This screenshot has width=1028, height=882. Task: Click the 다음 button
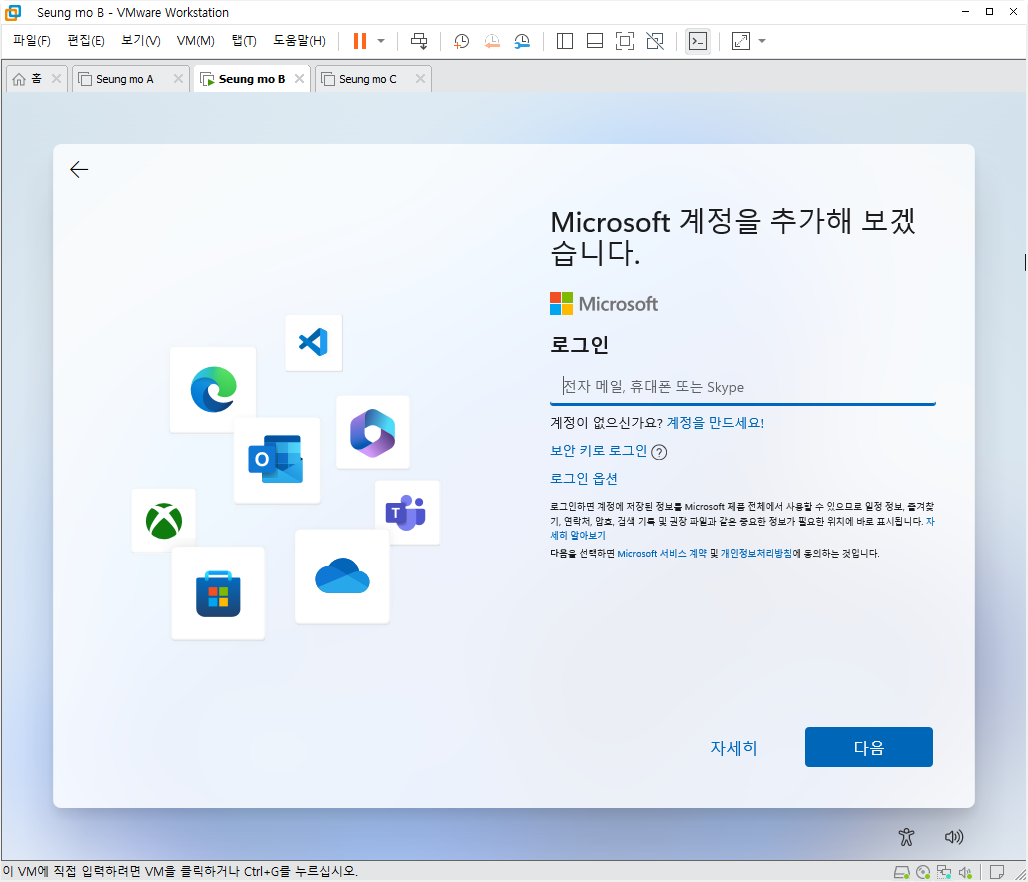pyautogui.click(x=869, y=747)
